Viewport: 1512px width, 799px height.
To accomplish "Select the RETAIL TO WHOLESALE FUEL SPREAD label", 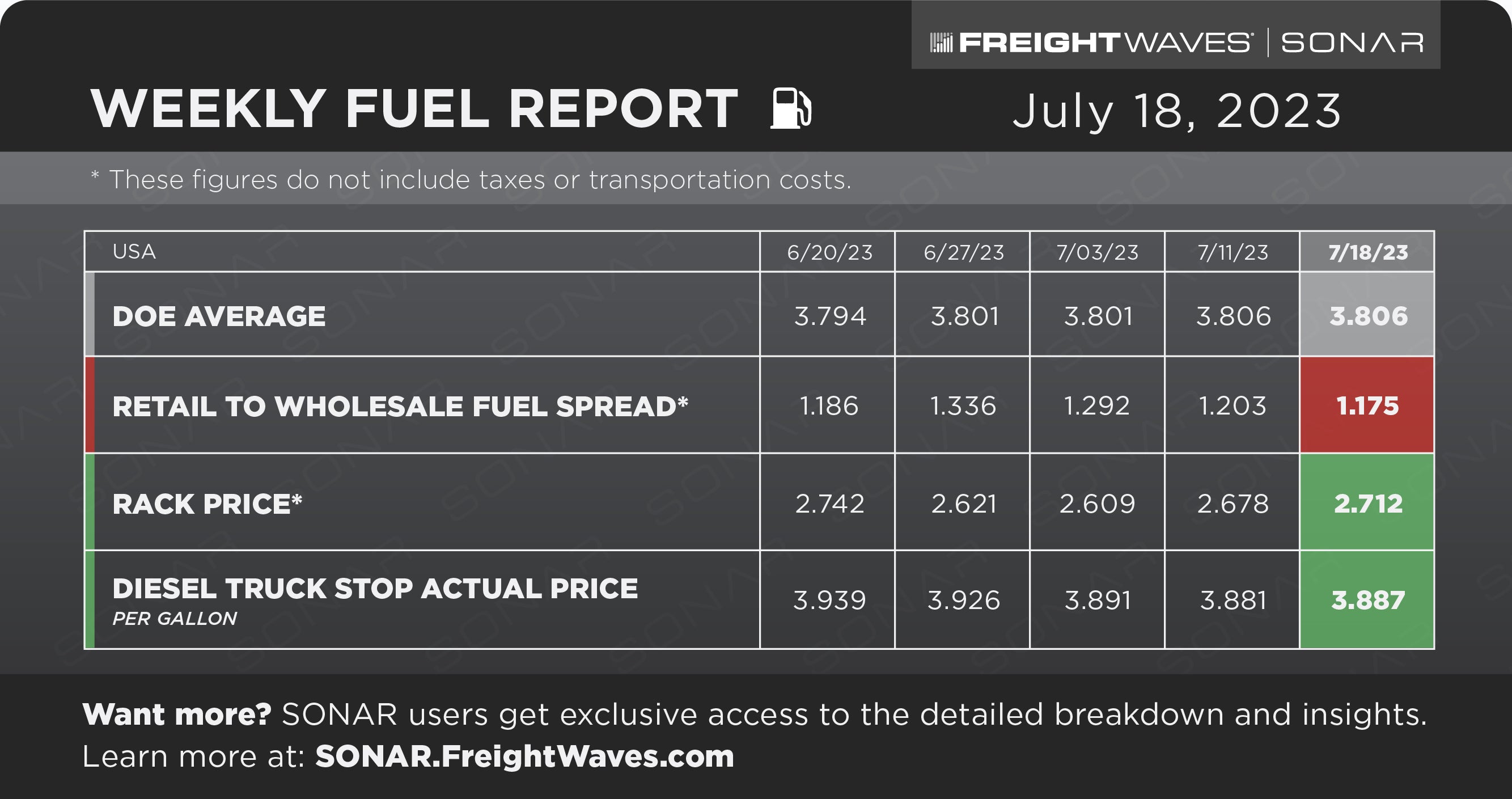I will point(400,406).
